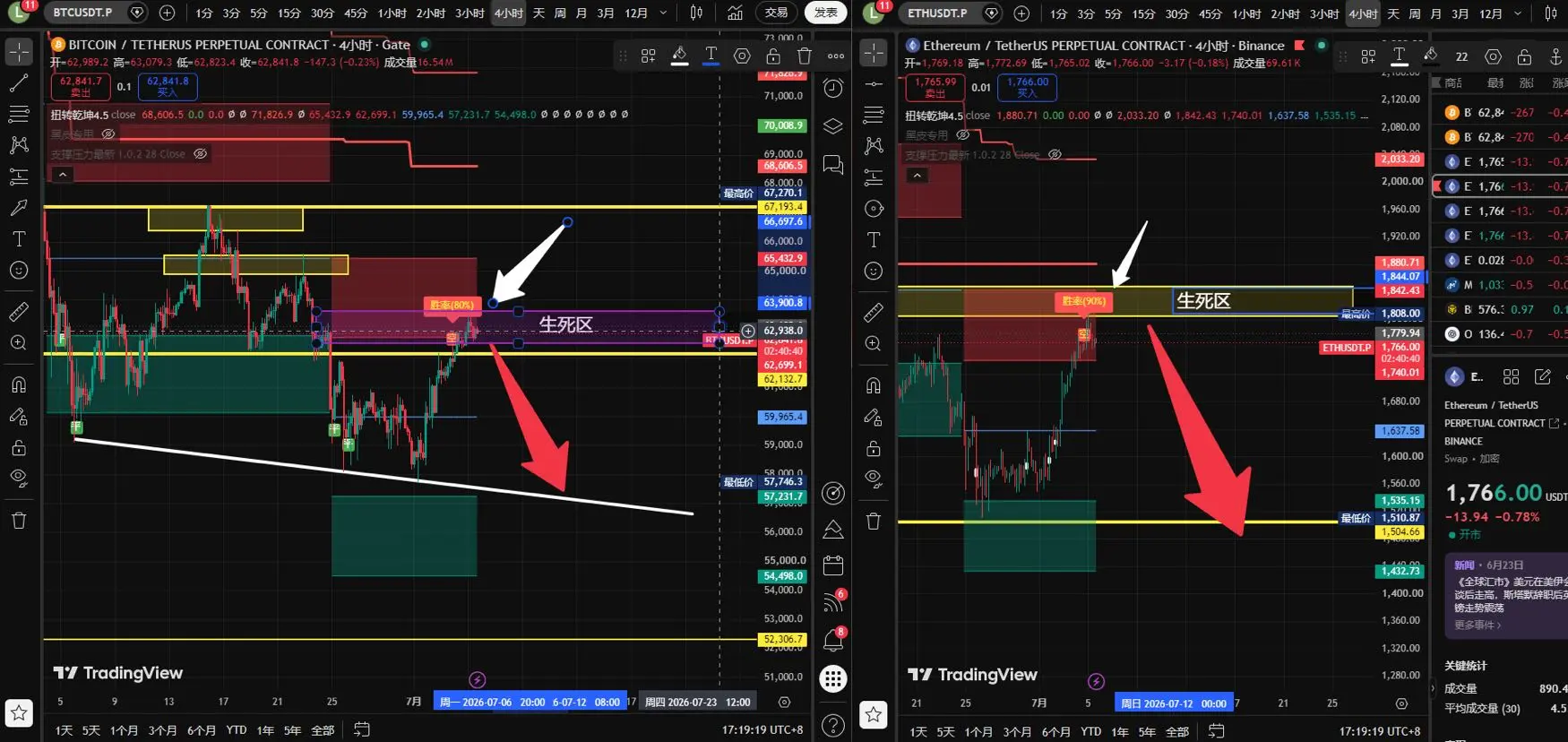Select crosshair cursor tool in BTC chart
The image size is (1568, 742).
19,53
